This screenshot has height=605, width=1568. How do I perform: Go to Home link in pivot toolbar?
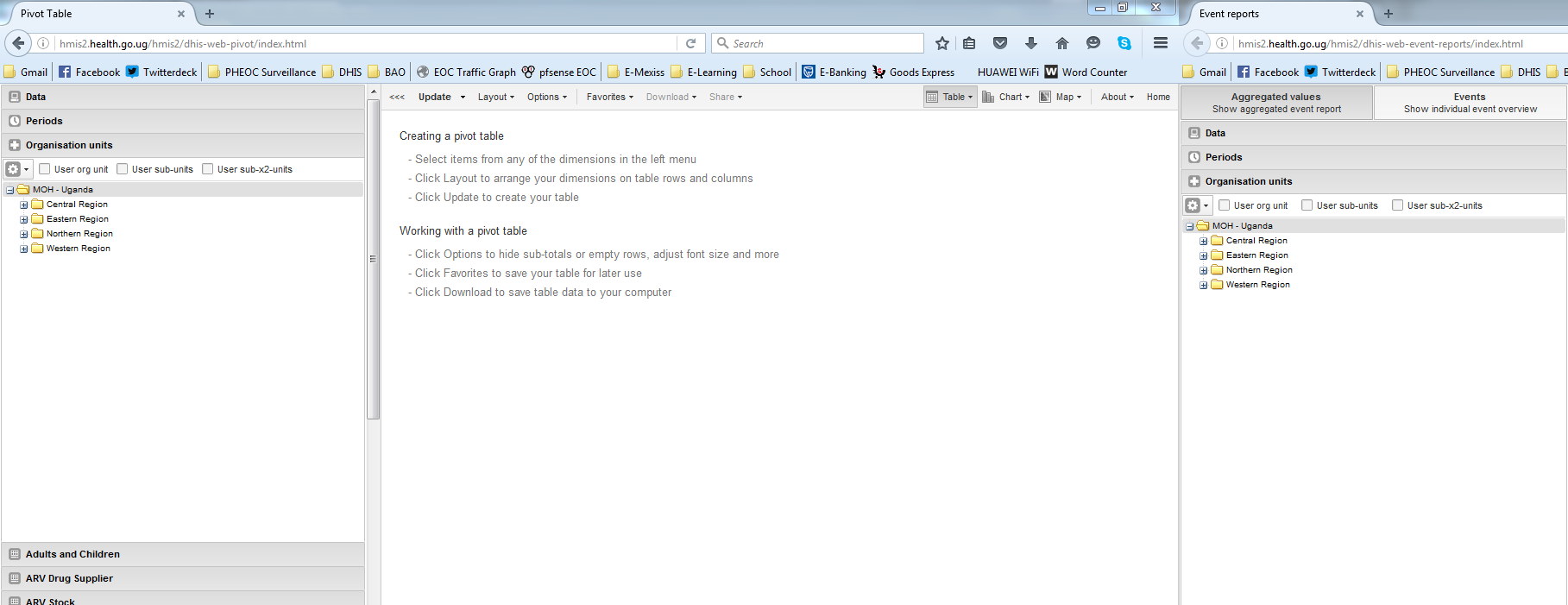[x=1158, y=97]
